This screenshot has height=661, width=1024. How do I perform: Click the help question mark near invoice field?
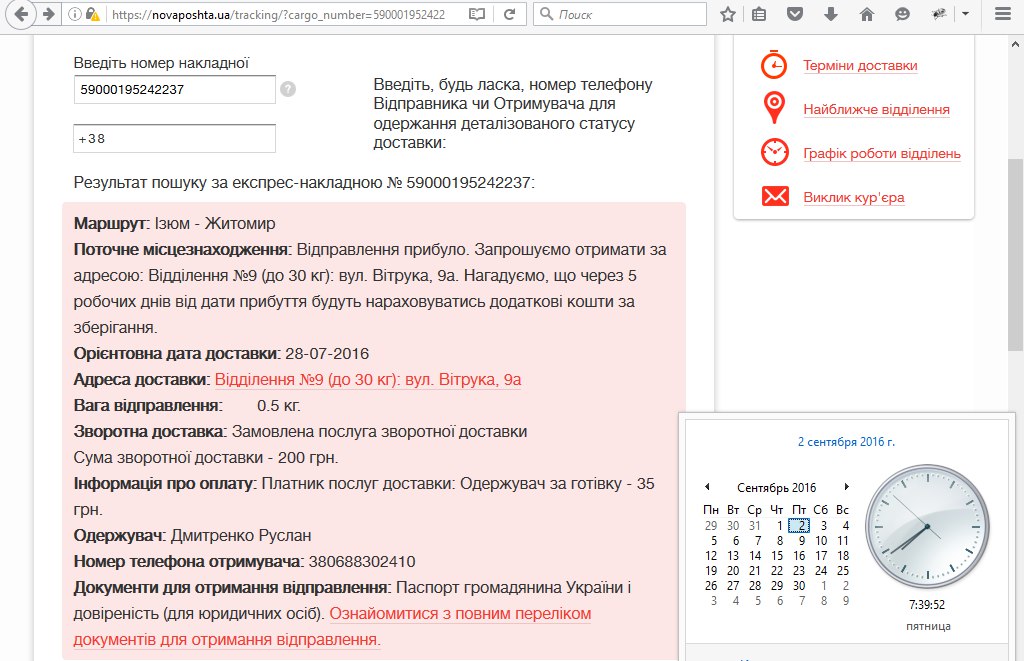pyautogui.click(x=288, y=89)
